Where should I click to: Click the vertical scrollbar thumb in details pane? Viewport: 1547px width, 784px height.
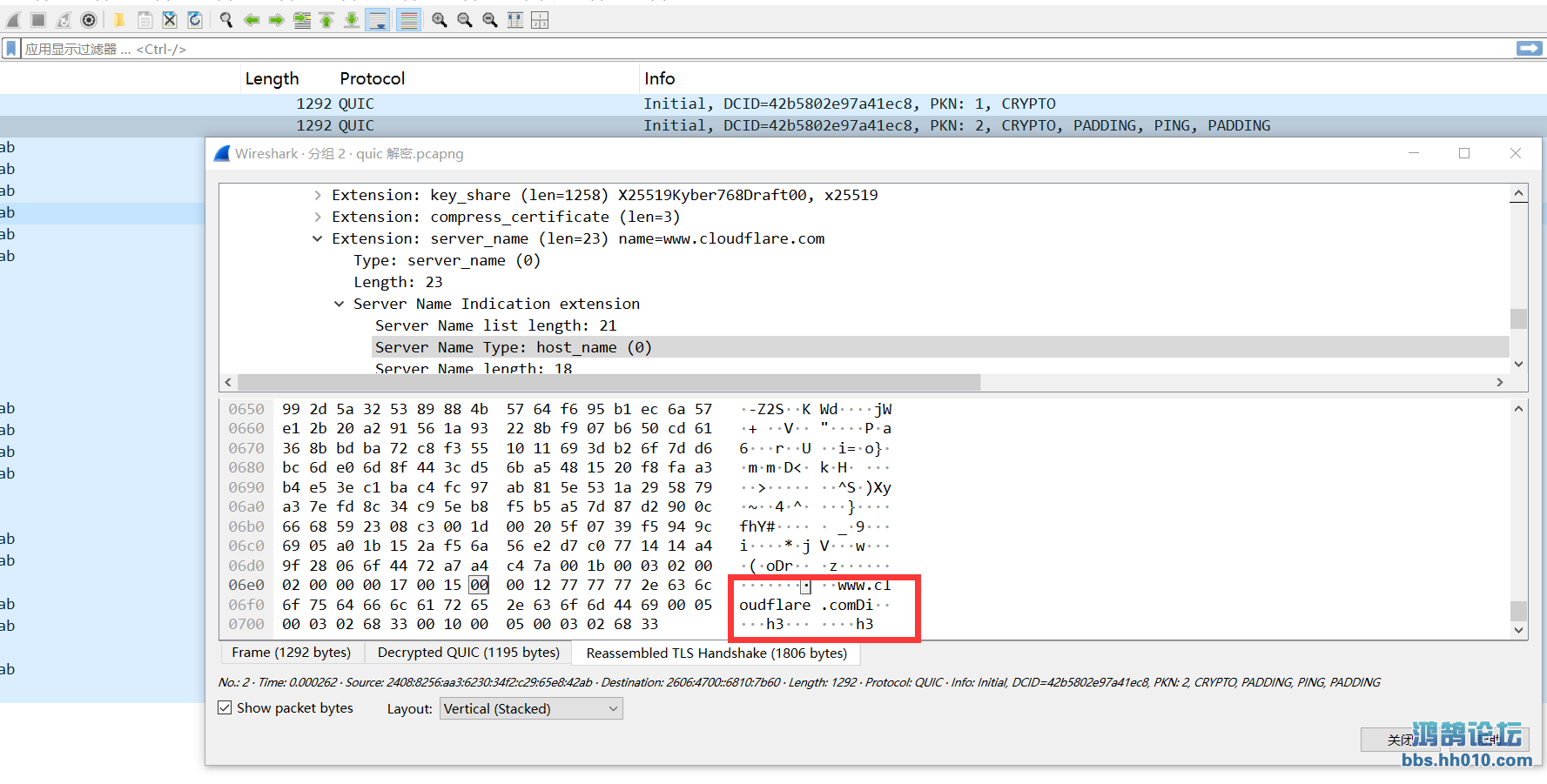[1519, 318]
